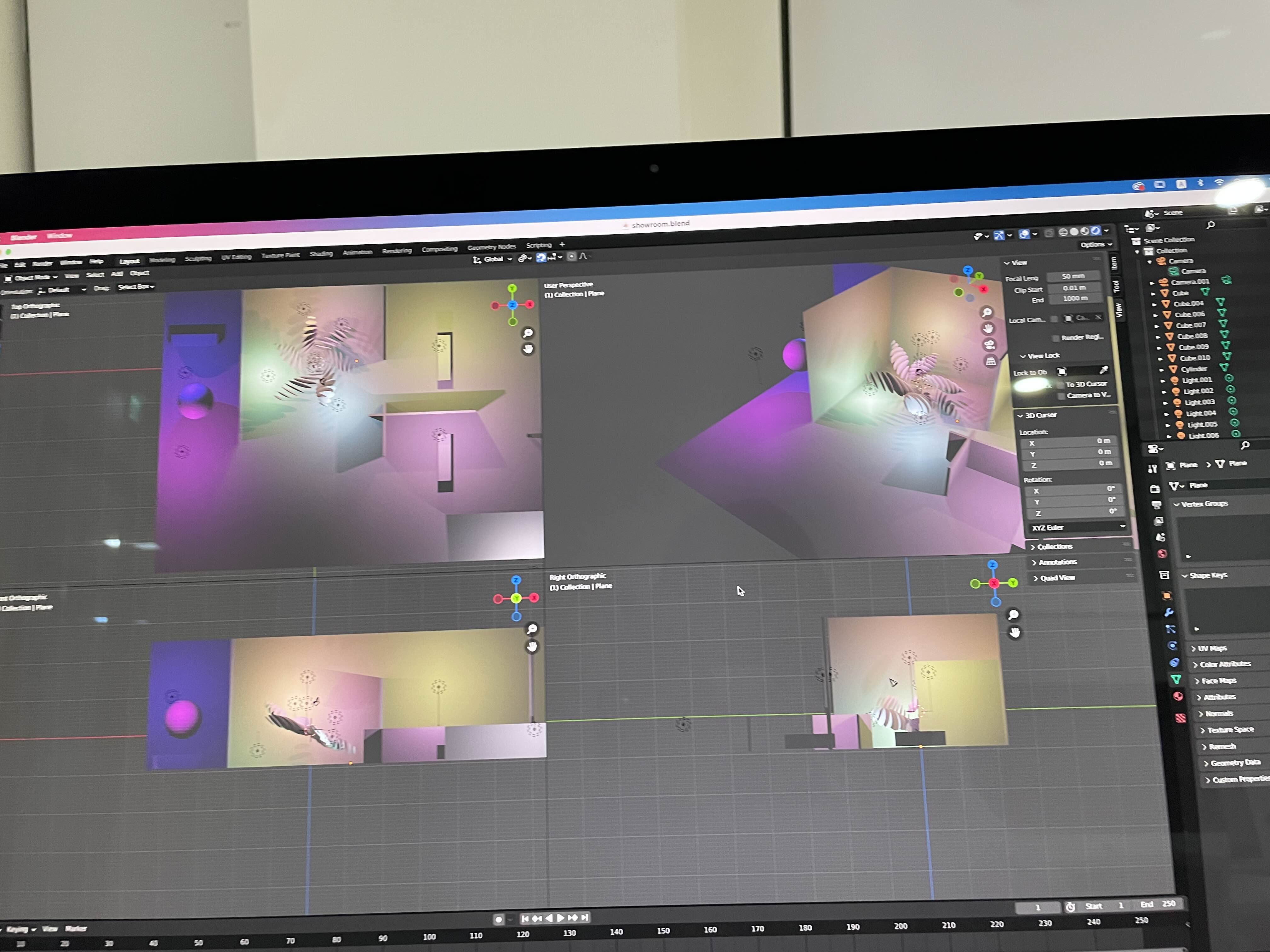Select rendered viewport shading mode
The image size is (1270, 952).
[x=1096, y=231]
